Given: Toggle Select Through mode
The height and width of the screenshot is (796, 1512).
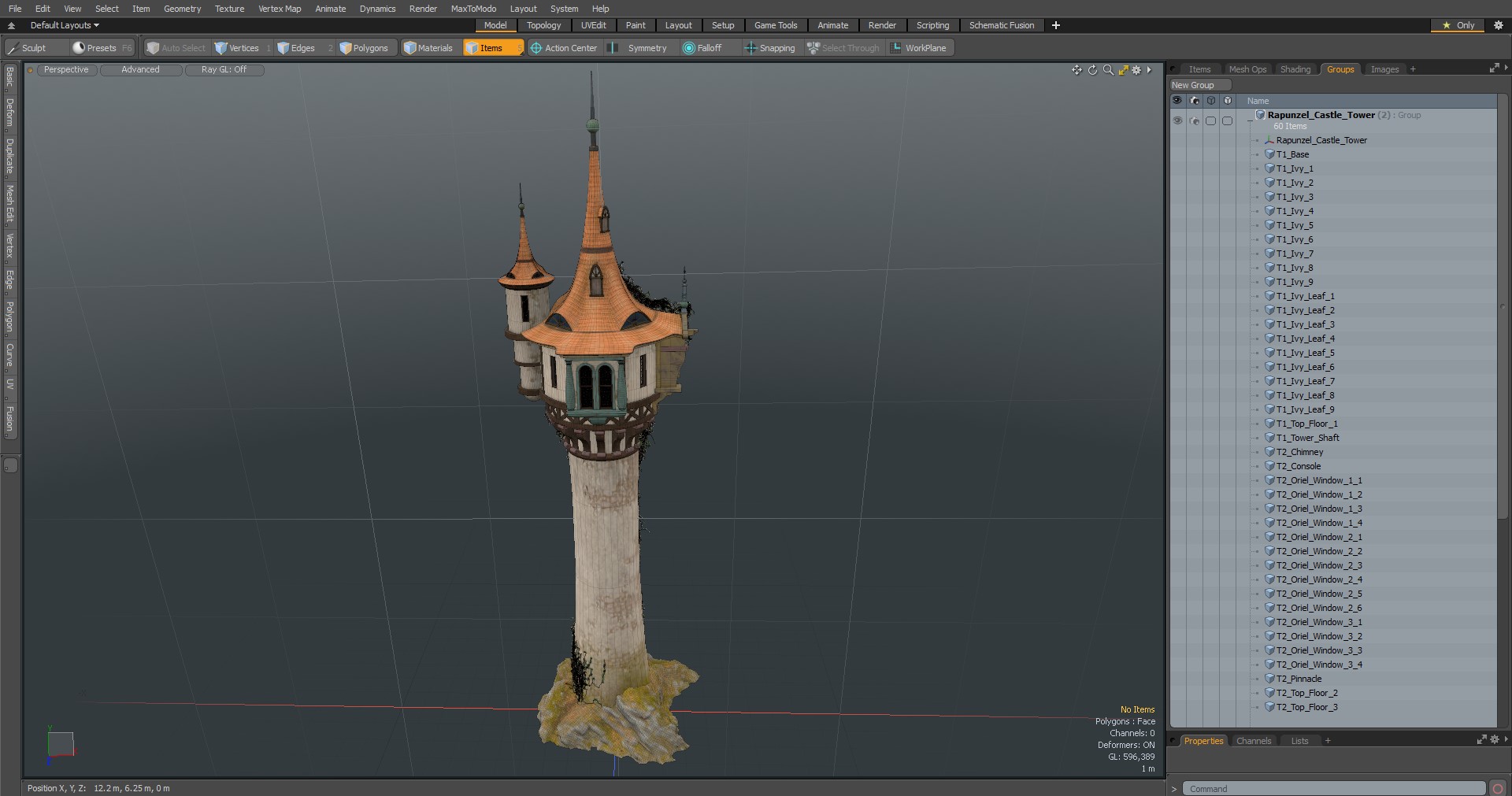Looking at the screenshot, I should (843, 48).
